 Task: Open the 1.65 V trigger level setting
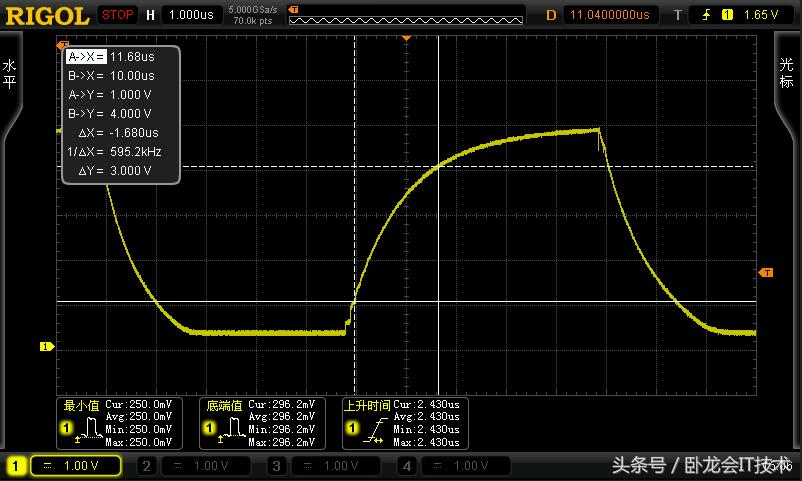760,15
